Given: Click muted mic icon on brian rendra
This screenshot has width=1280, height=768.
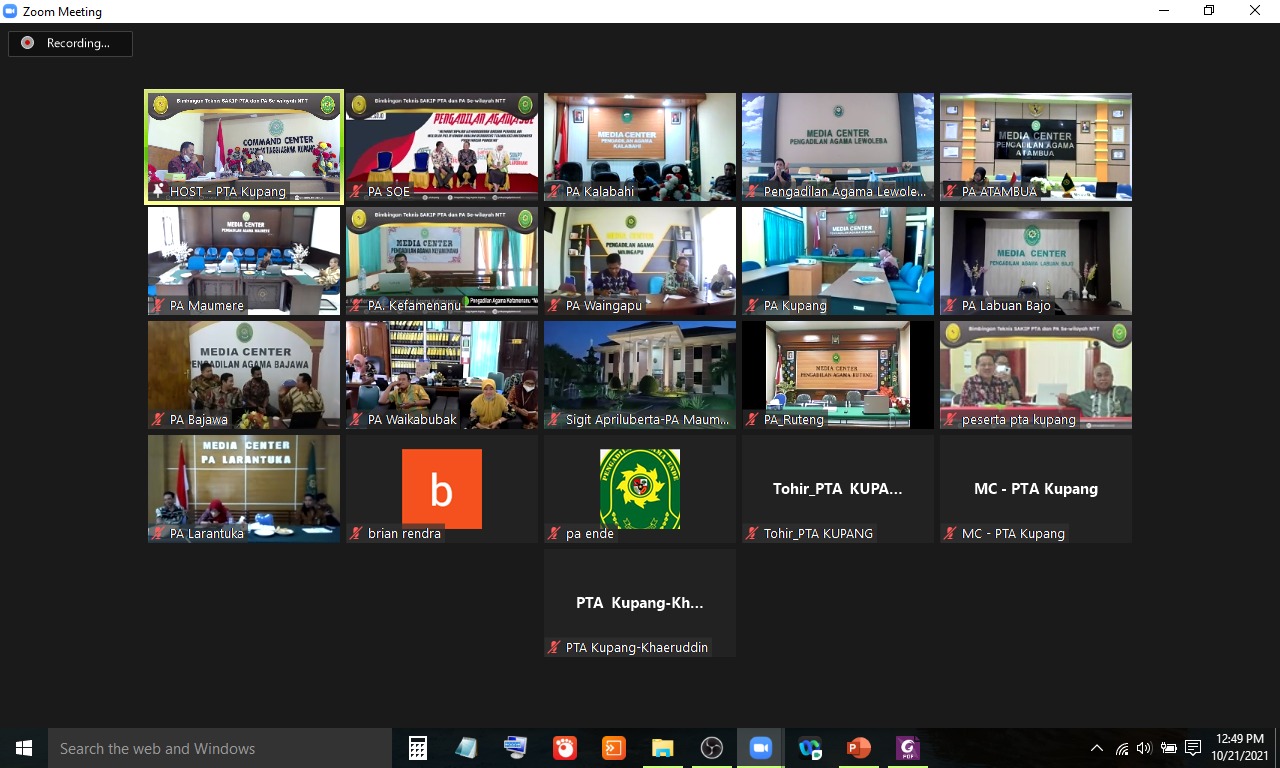Looking at the screenshot, I should (356, 534).
